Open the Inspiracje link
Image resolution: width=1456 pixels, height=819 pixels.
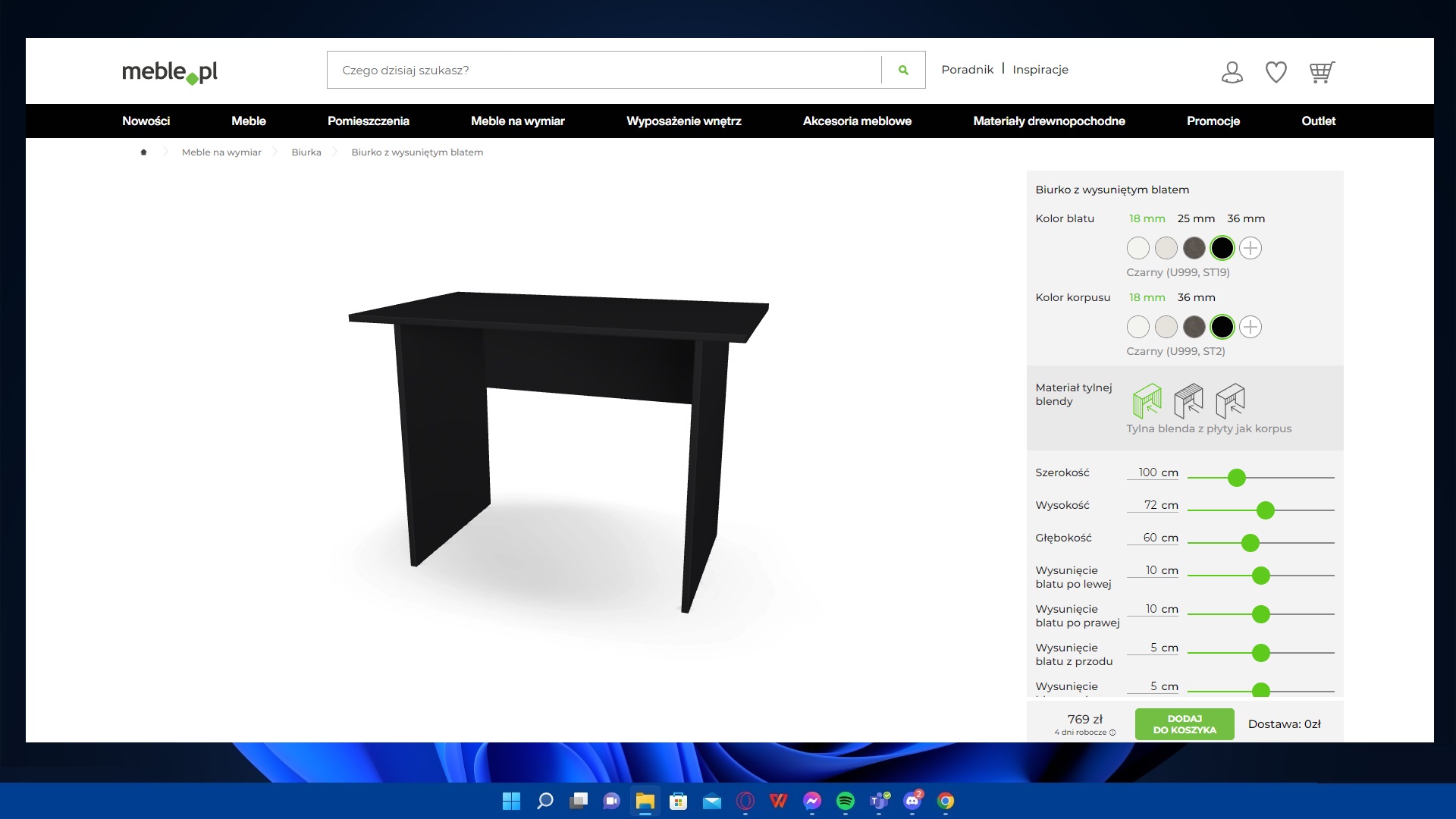(1040, 70)
